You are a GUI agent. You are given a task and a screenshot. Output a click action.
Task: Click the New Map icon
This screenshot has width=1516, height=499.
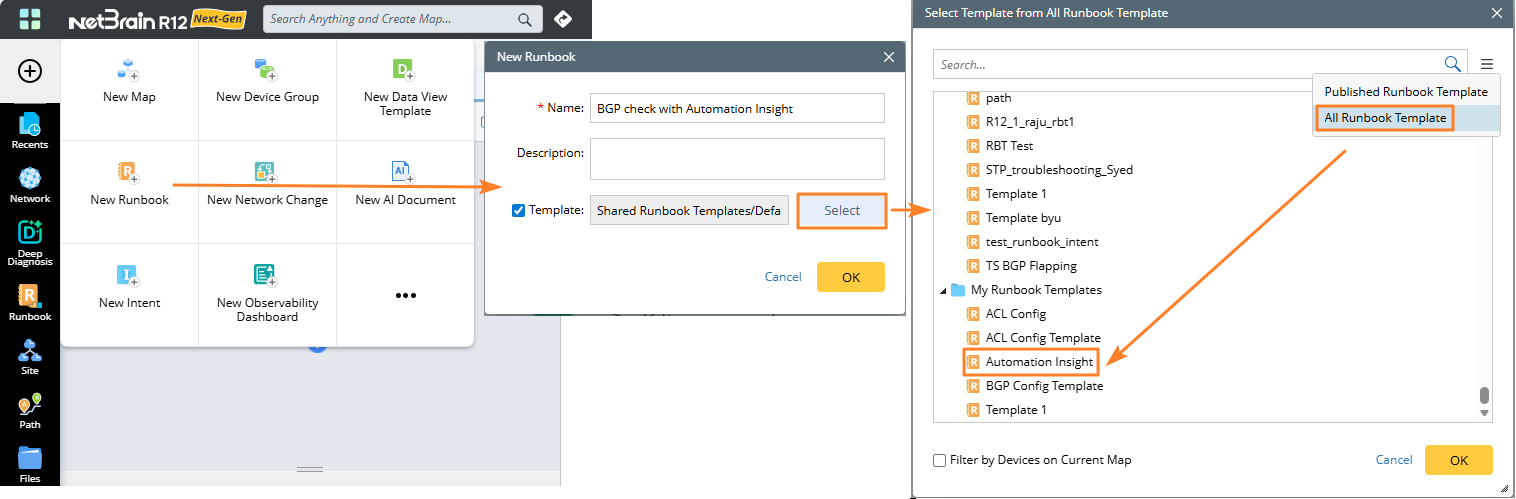pos(129,70)
